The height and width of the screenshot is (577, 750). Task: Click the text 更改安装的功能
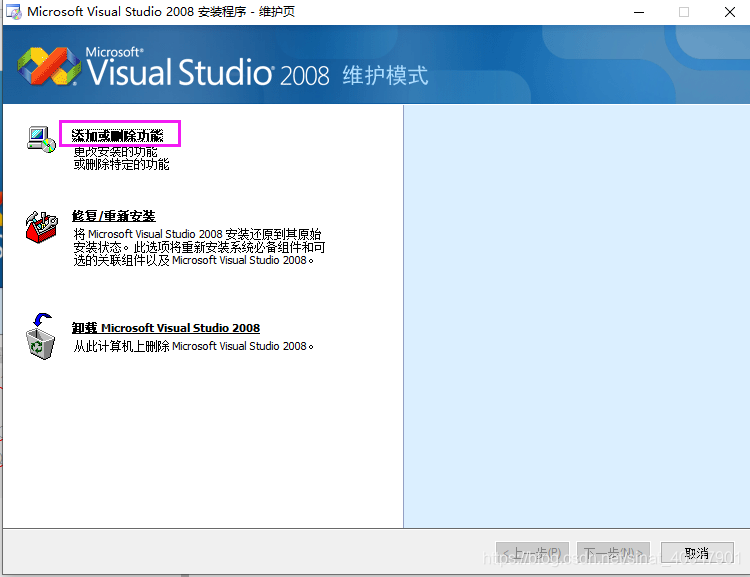pyautogui.click(x=116, y=152)
